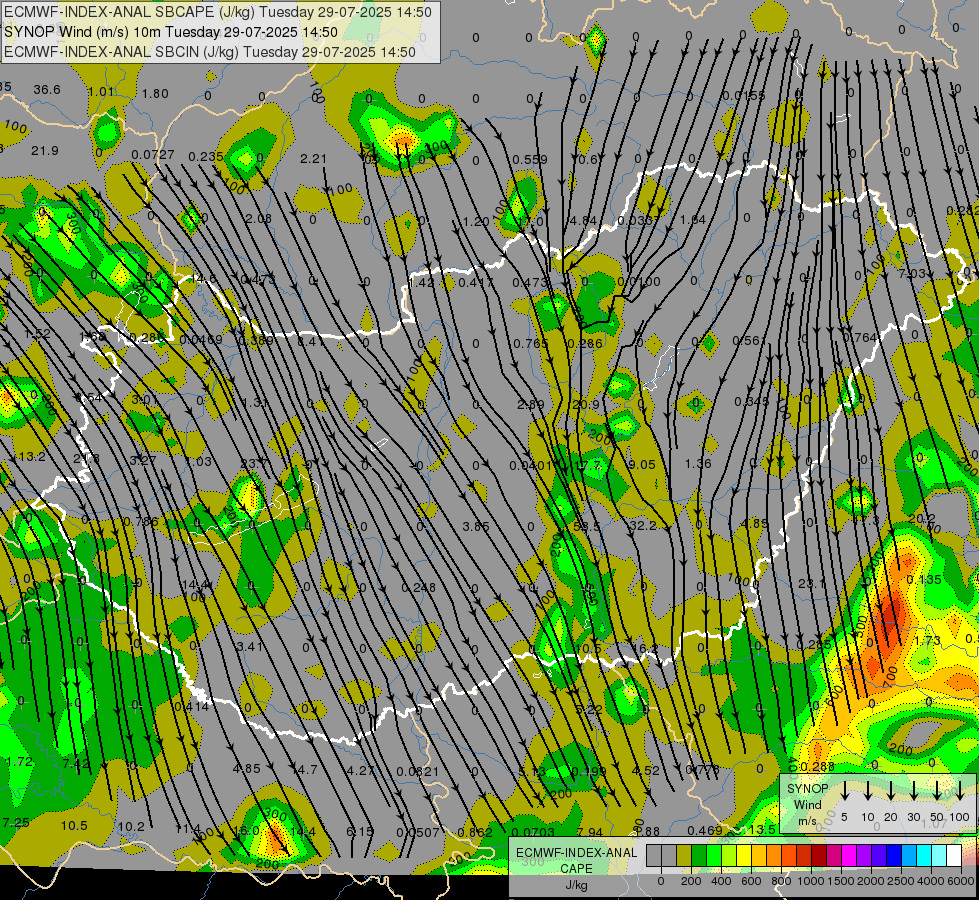Viewport: 979px width, 900px height.
Task: Click the map value '3.65'
Action: (476, 527)
